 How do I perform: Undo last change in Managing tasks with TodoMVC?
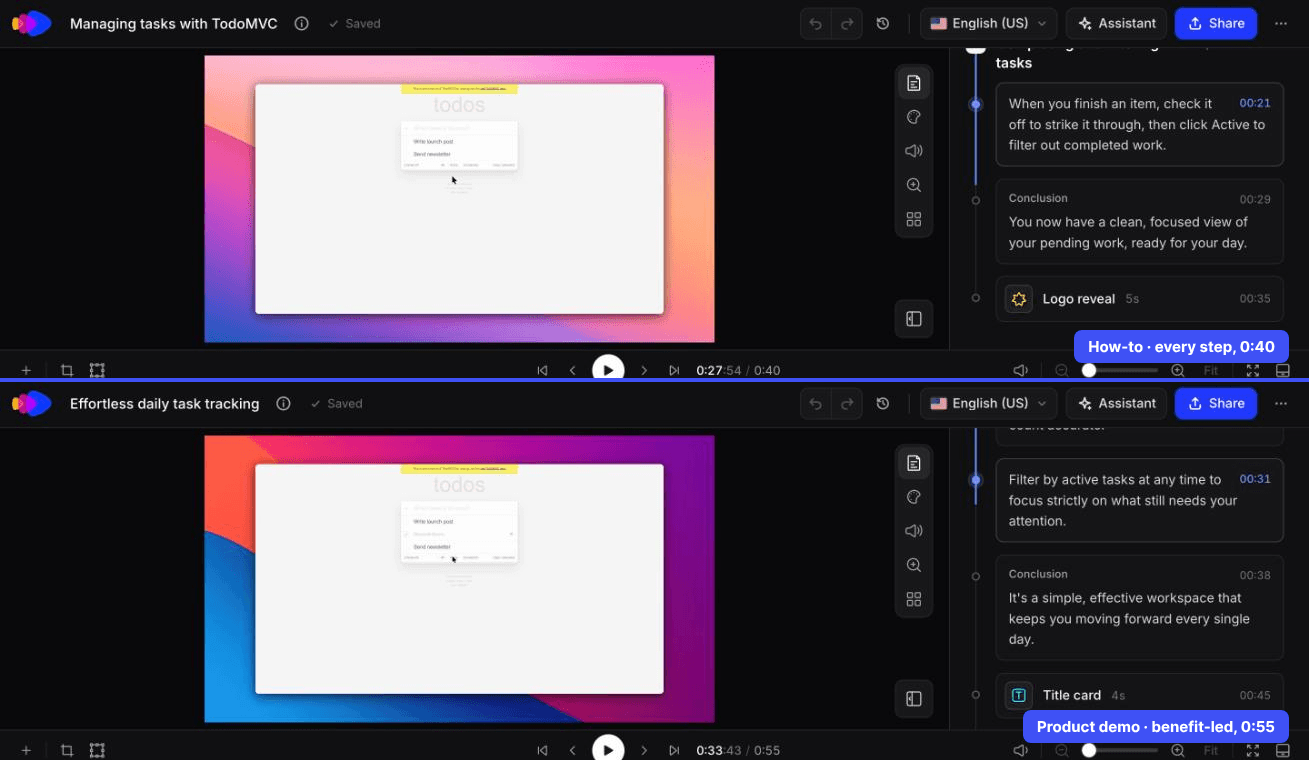(816, 23)
